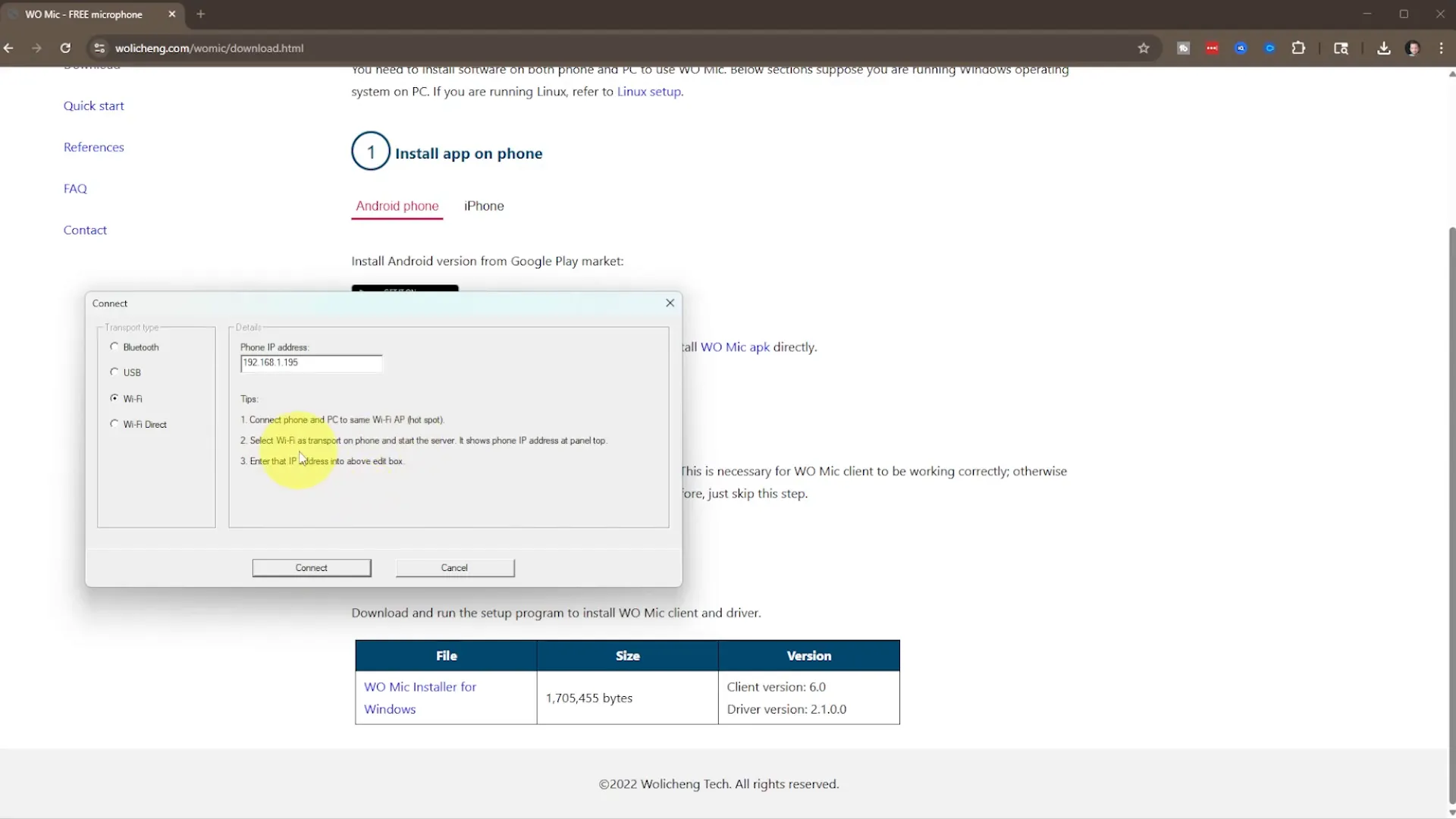
Task: Open a new browser tab
Action: coord(201,14)
